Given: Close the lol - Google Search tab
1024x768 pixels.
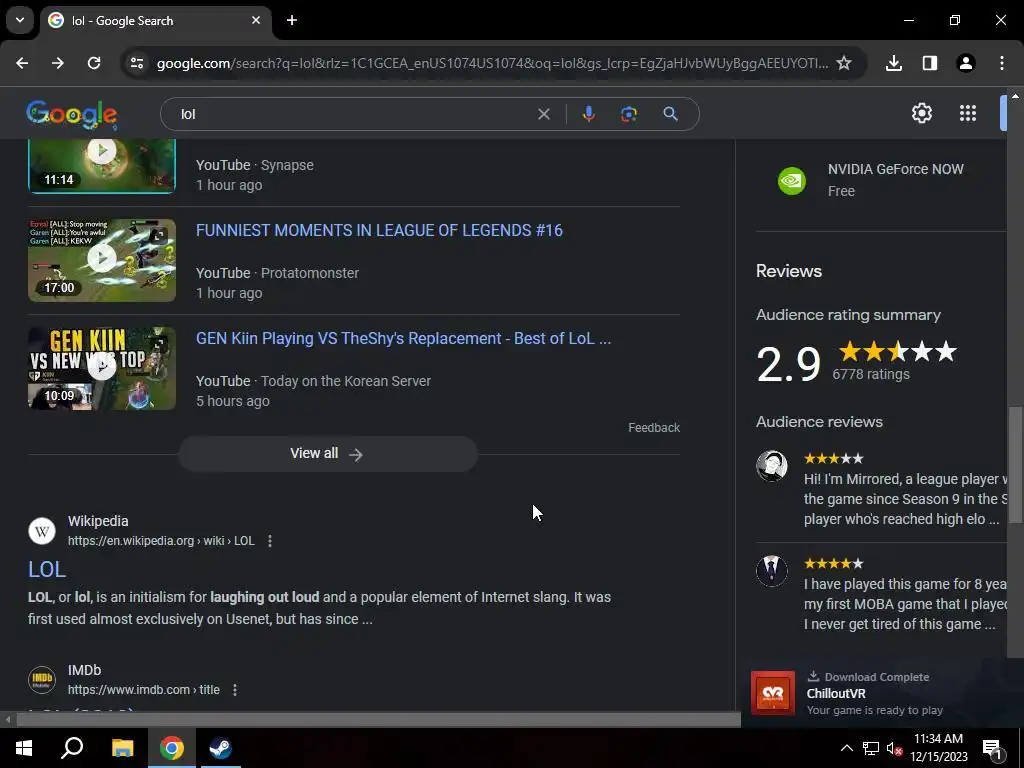Looking at the screenshot, I should [x=256, y=20].
